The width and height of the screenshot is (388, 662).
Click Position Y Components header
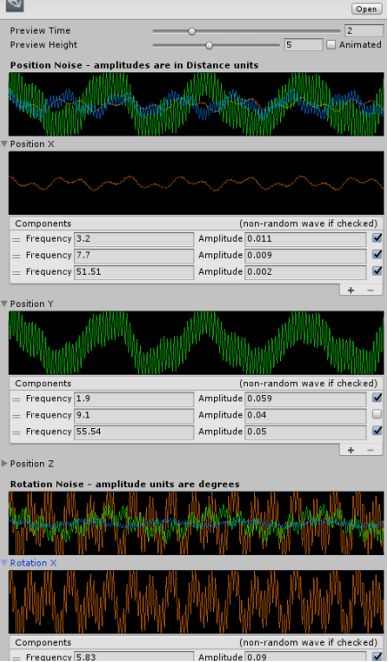coord(43,383)
